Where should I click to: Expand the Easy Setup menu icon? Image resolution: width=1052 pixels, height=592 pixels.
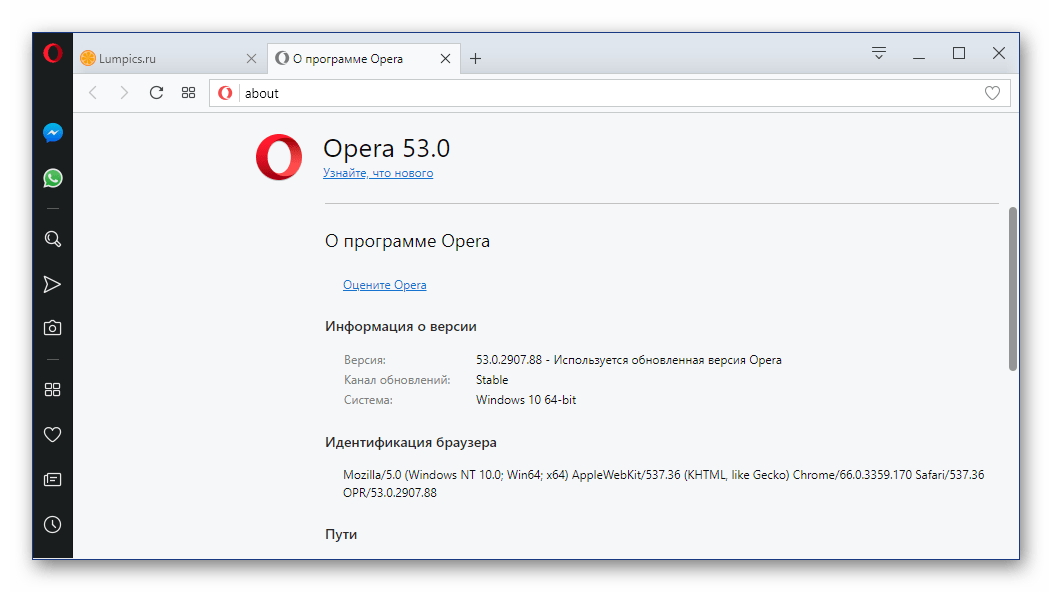pyautogui.click(x=879, y=54)
